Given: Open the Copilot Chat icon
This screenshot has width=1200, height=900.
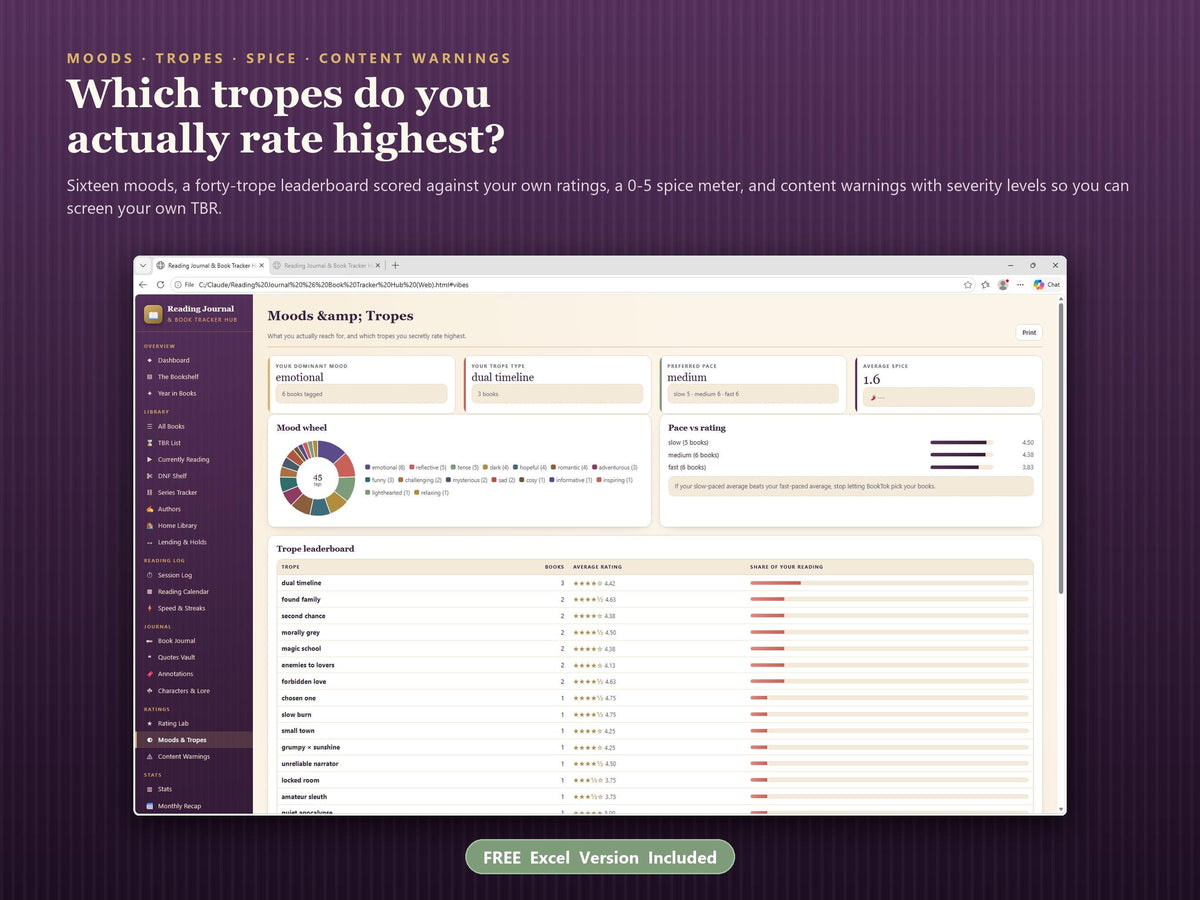Looking at the screenshot, I should tap(1046, 285).
